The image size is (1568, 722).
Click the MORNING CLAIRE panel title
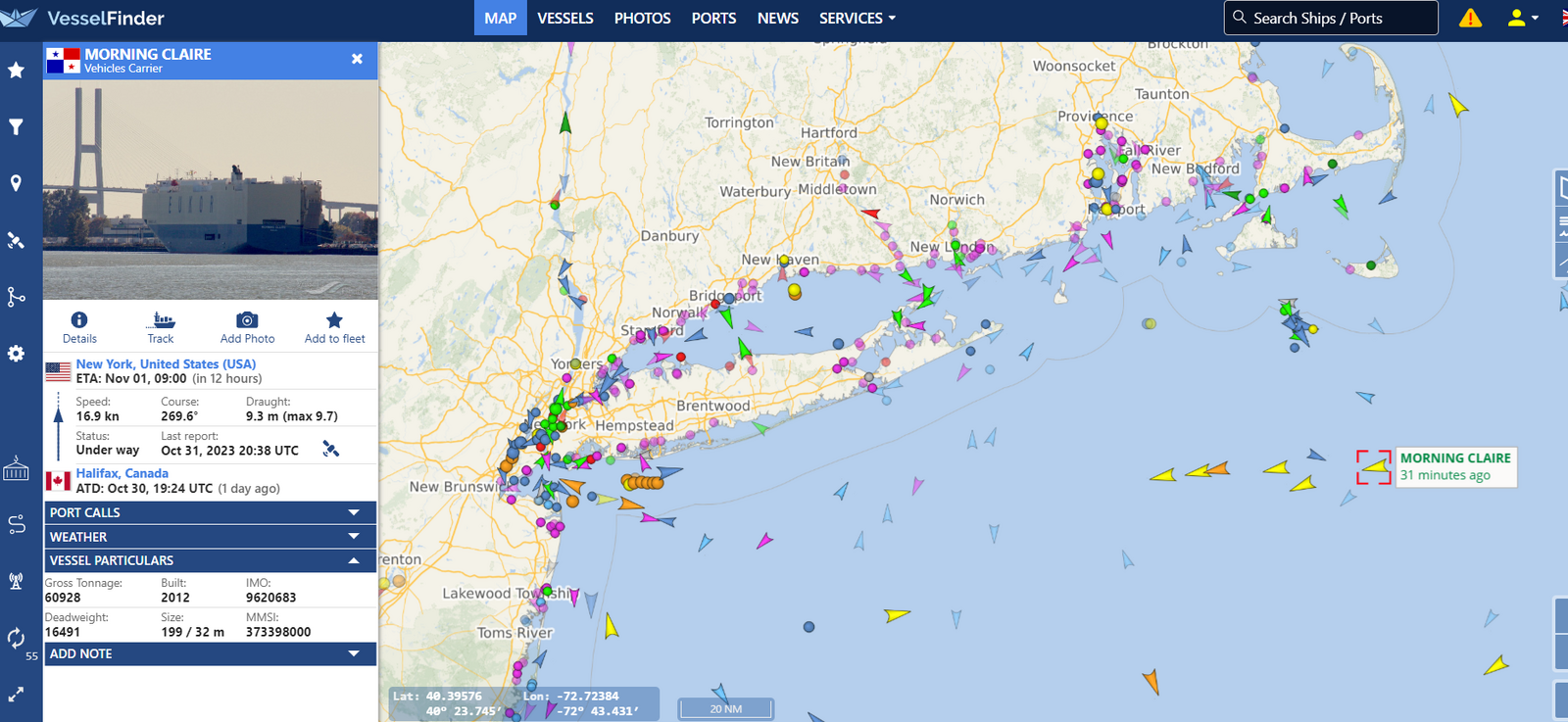[148, 54]
